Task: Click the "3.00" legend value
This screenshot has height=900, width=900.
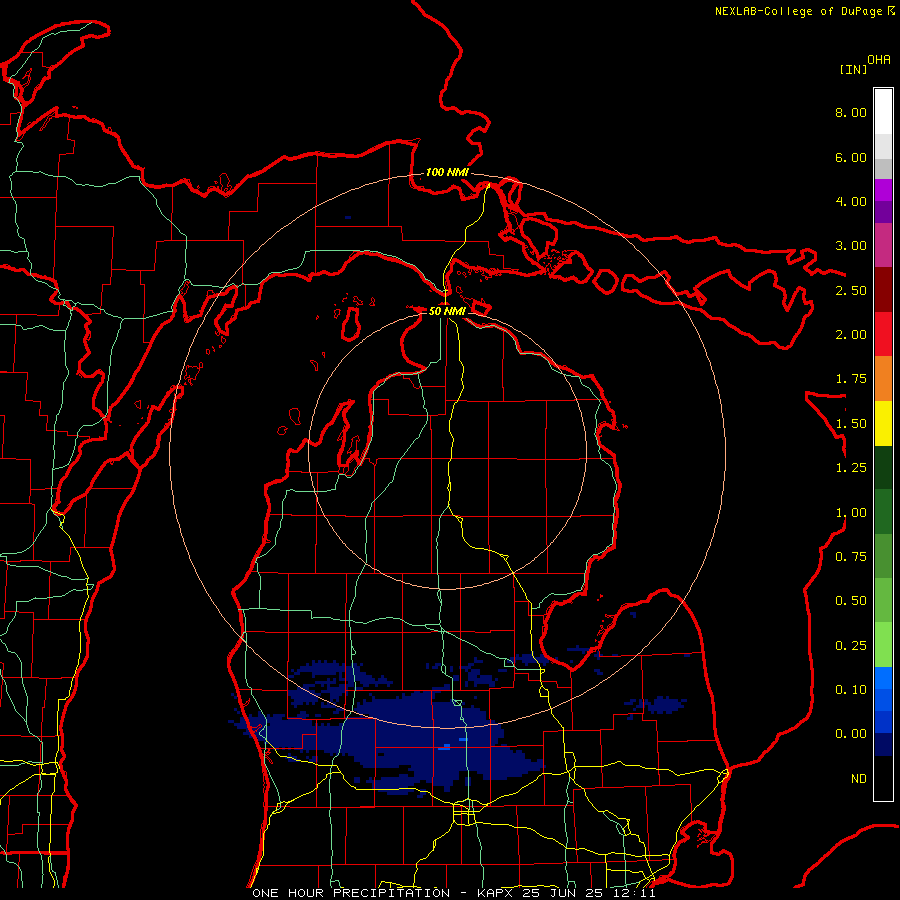Action: (851, 246)
